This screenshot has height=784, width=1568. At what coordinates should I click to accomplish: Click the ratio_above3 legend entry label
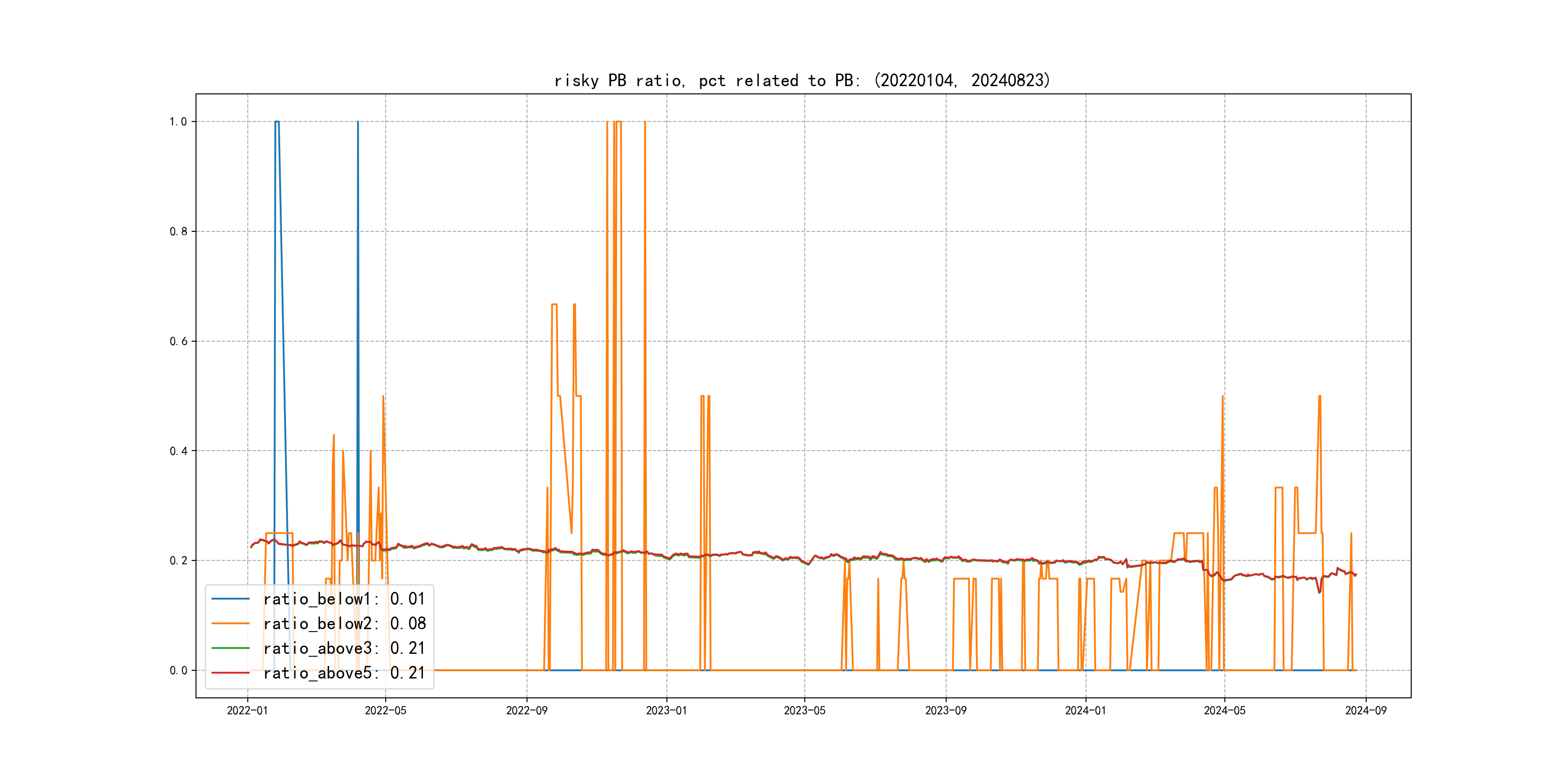(344, 648)
